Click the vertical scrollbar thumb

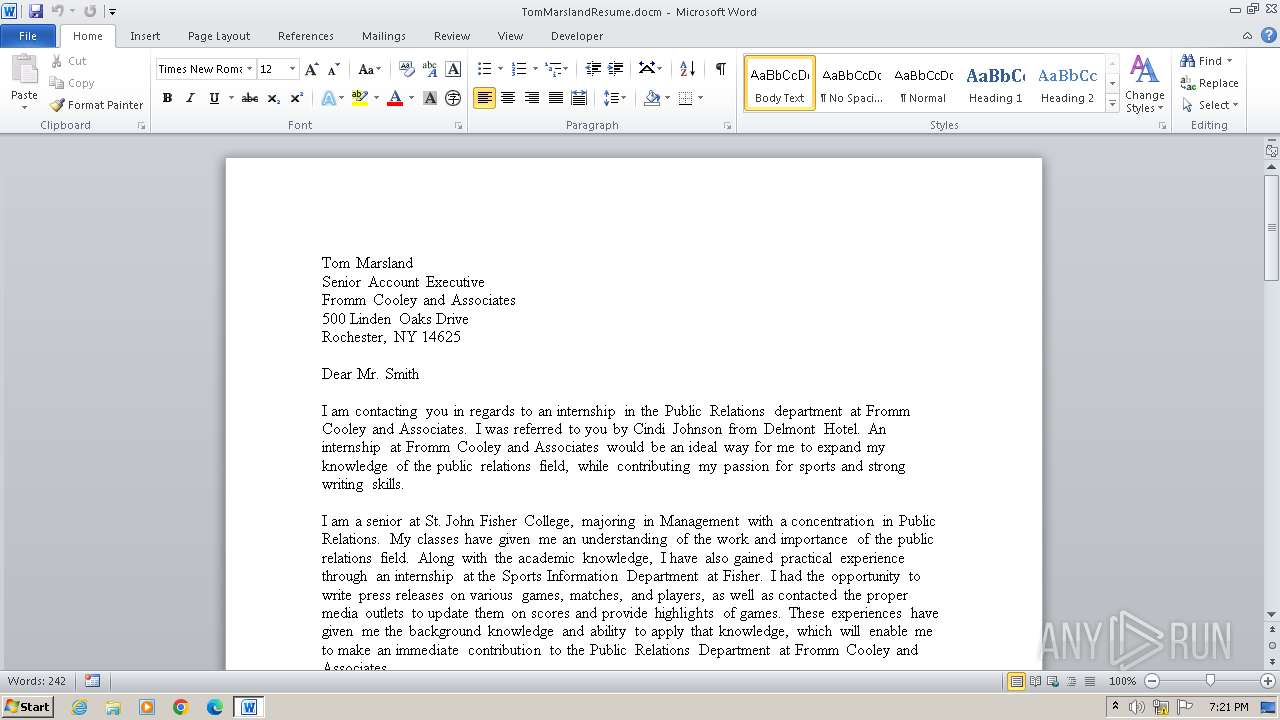tap(1272, 228)
